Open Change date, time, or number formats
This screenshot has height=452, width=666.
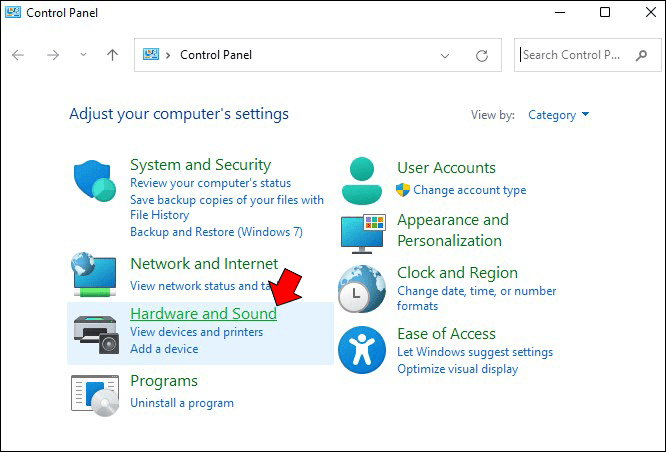point(477,298)
